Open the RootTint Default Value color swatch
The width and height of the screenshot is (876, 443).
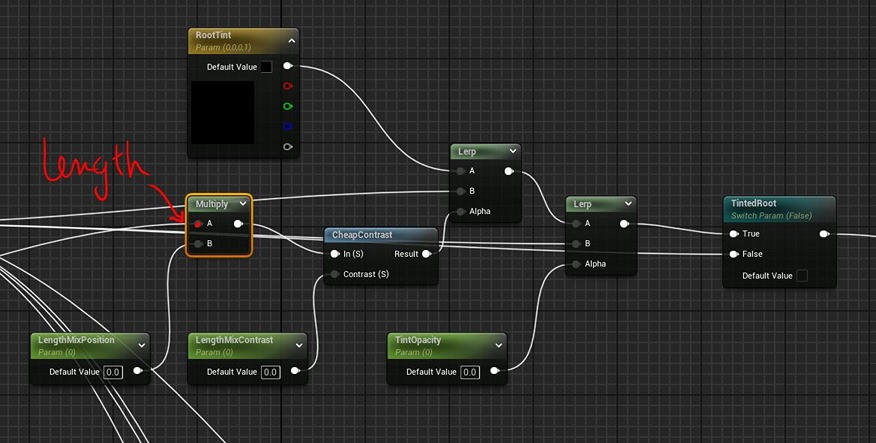[266, 67]
